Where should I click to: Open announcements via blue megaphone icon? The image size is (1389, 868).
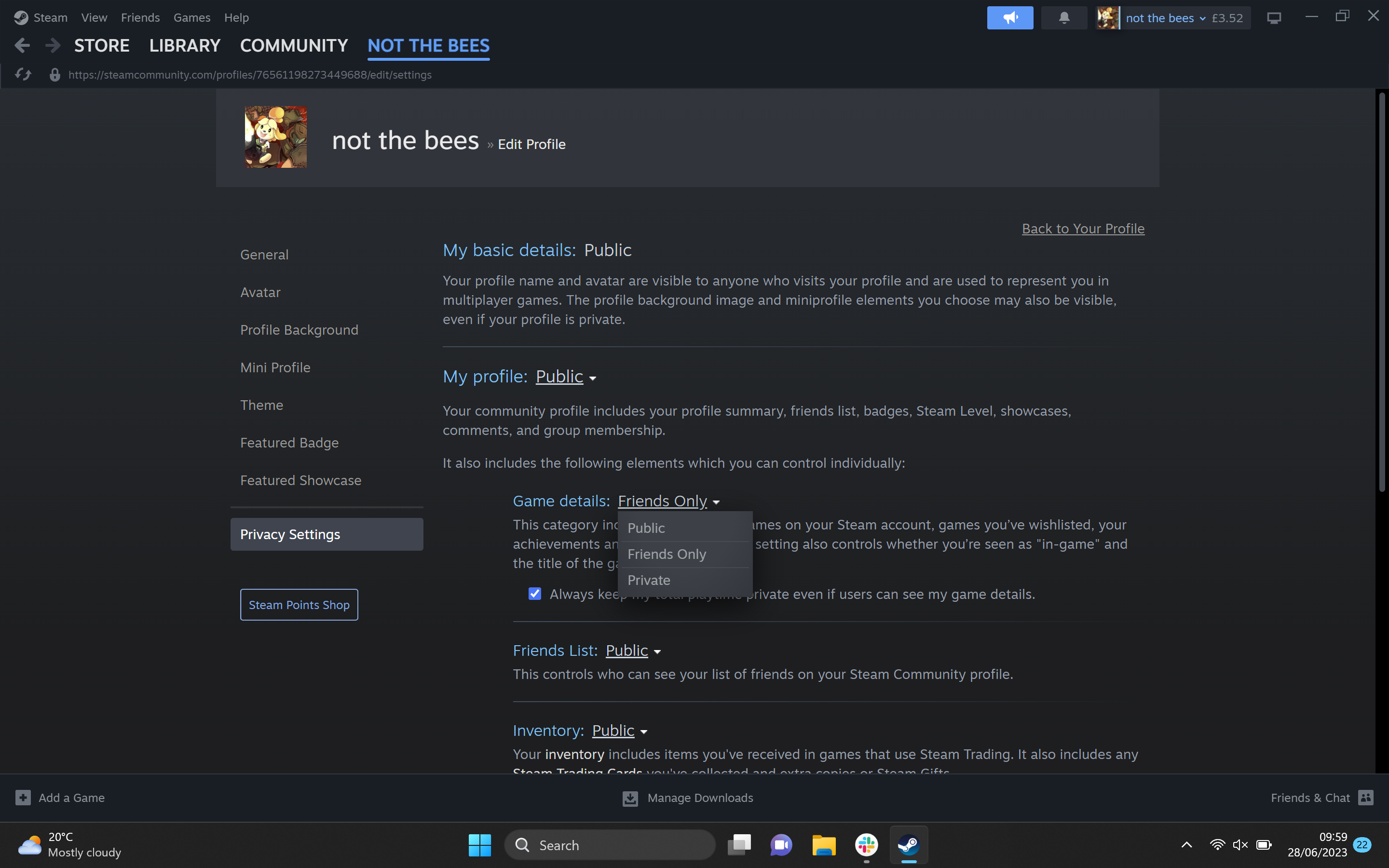pos(1010,18)
